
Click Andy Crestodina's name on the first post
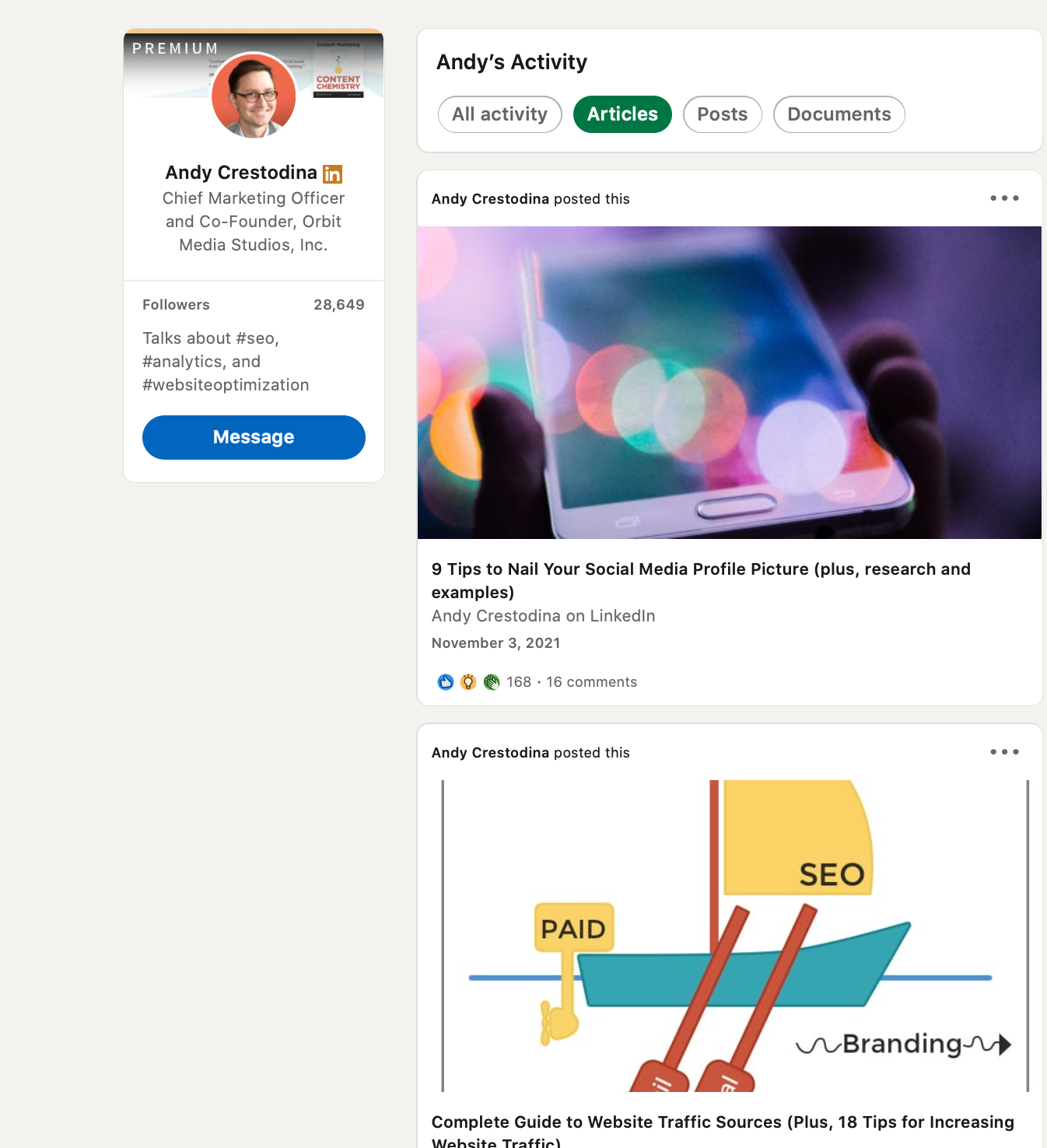(490, 198)
